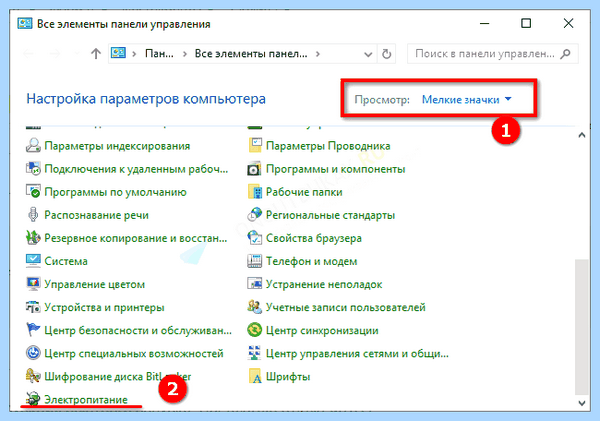Expand the address bar history chevron

tap(368, 54)
